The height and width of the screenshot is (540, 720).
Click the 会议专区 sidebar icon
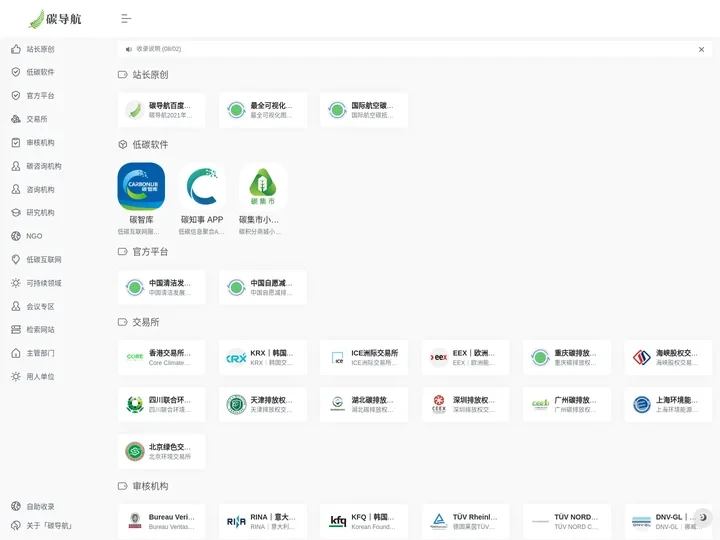[x=16, y=306]
